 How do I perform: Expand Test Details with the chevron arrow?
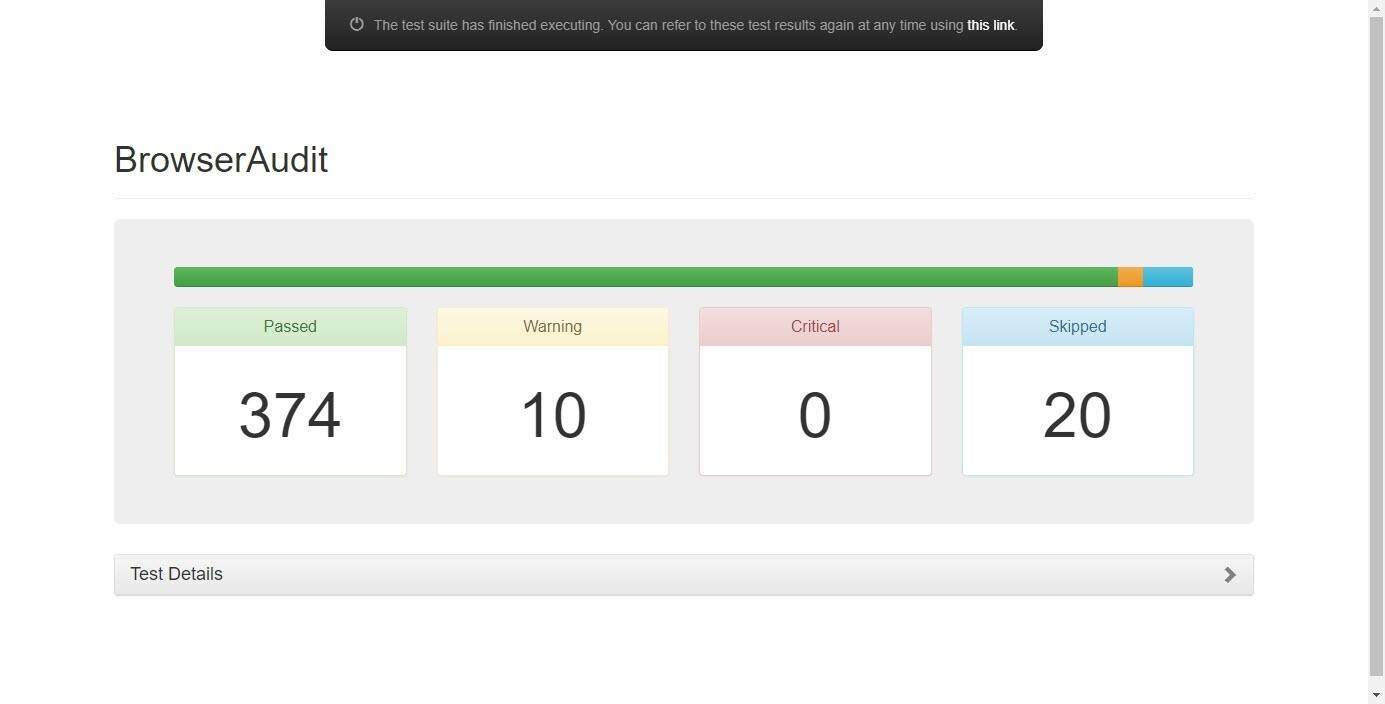pyautogui.click(x=1229, y=574)
